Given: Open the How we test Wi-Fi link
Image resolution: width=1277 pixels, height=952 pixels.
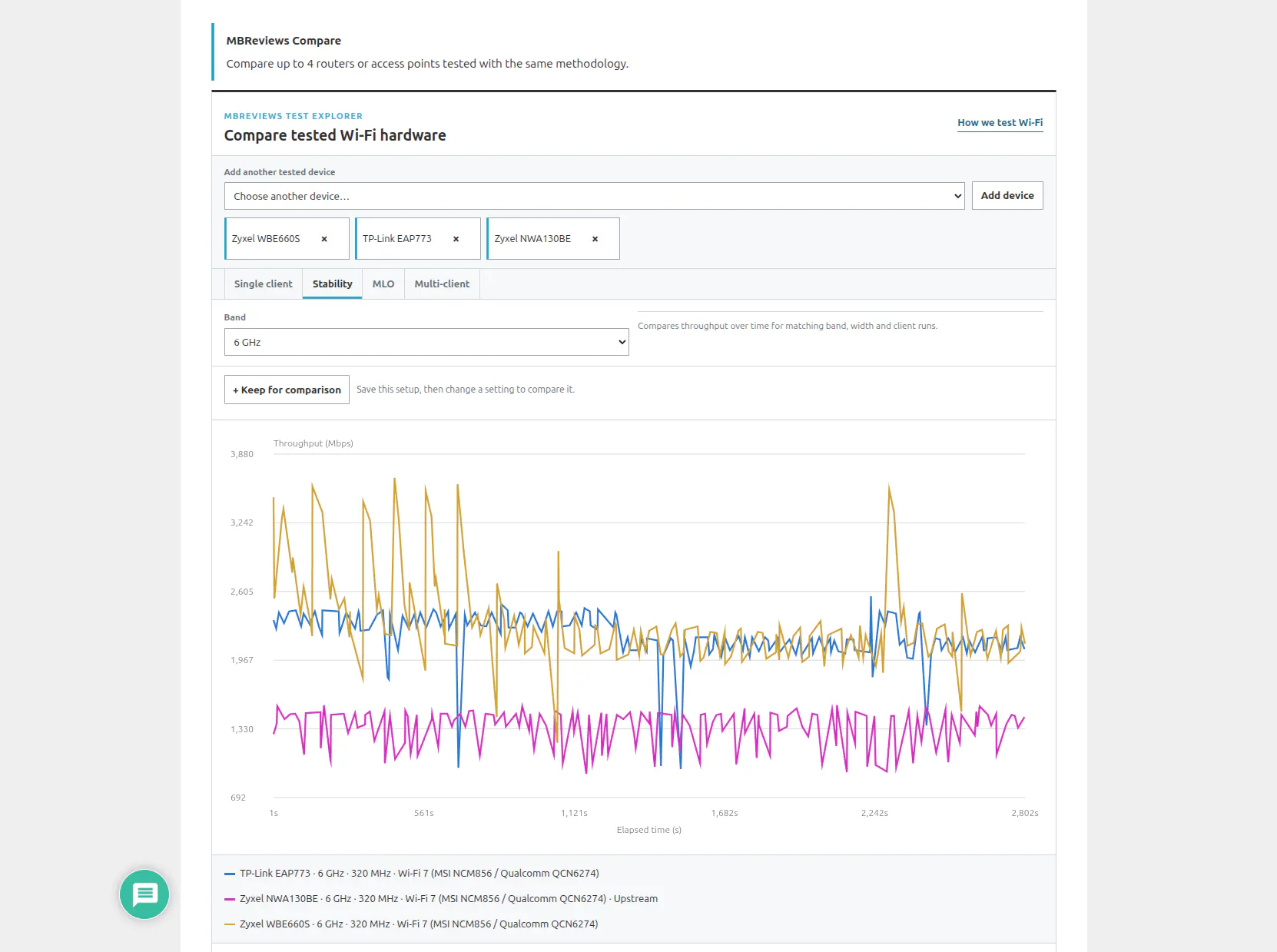Looking at the screenshot, I should (1000, 123).
